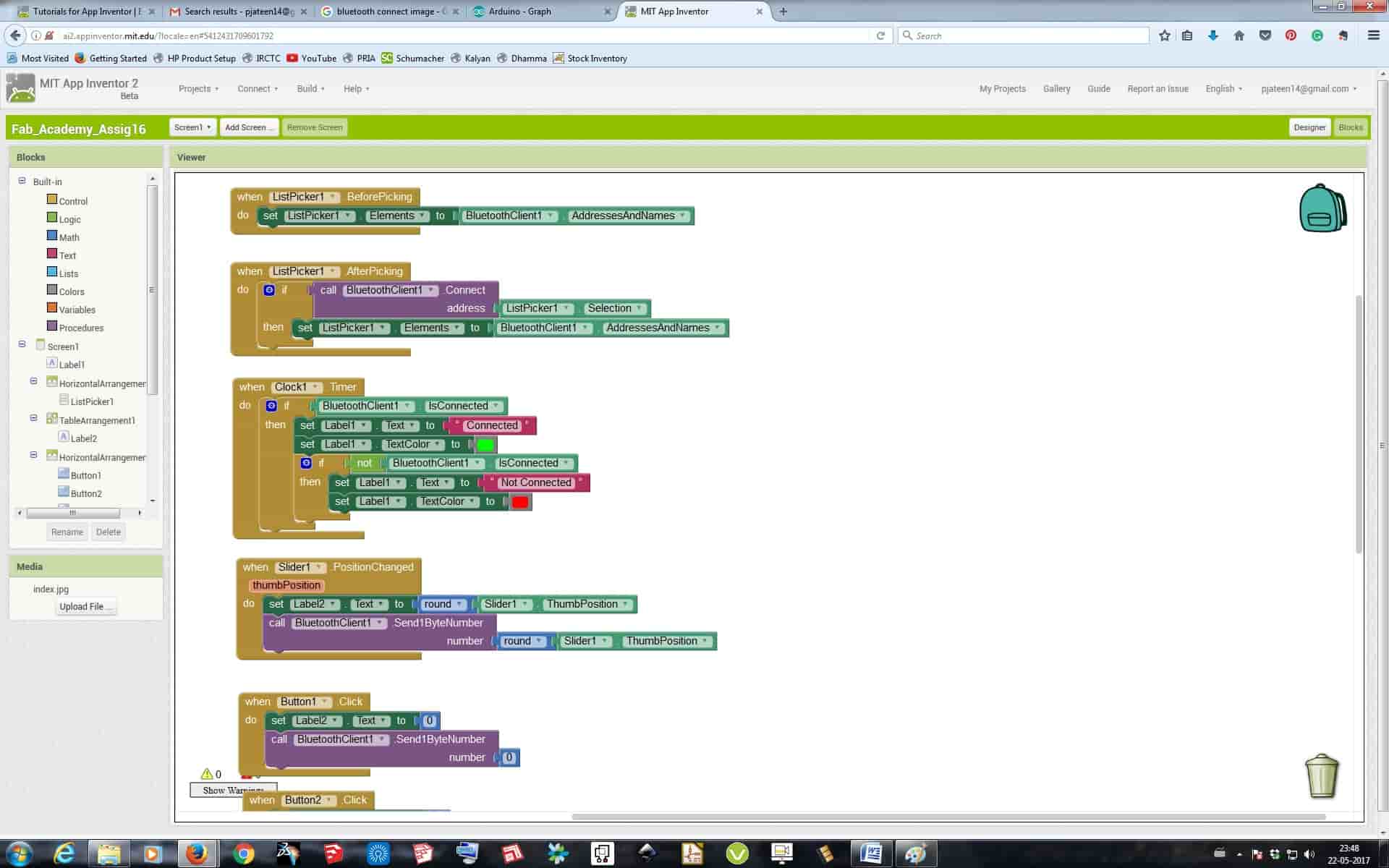Click the mutator gear on AfterPicking if block
This screenshot has height=868, width=1389.
coord(269,290)
